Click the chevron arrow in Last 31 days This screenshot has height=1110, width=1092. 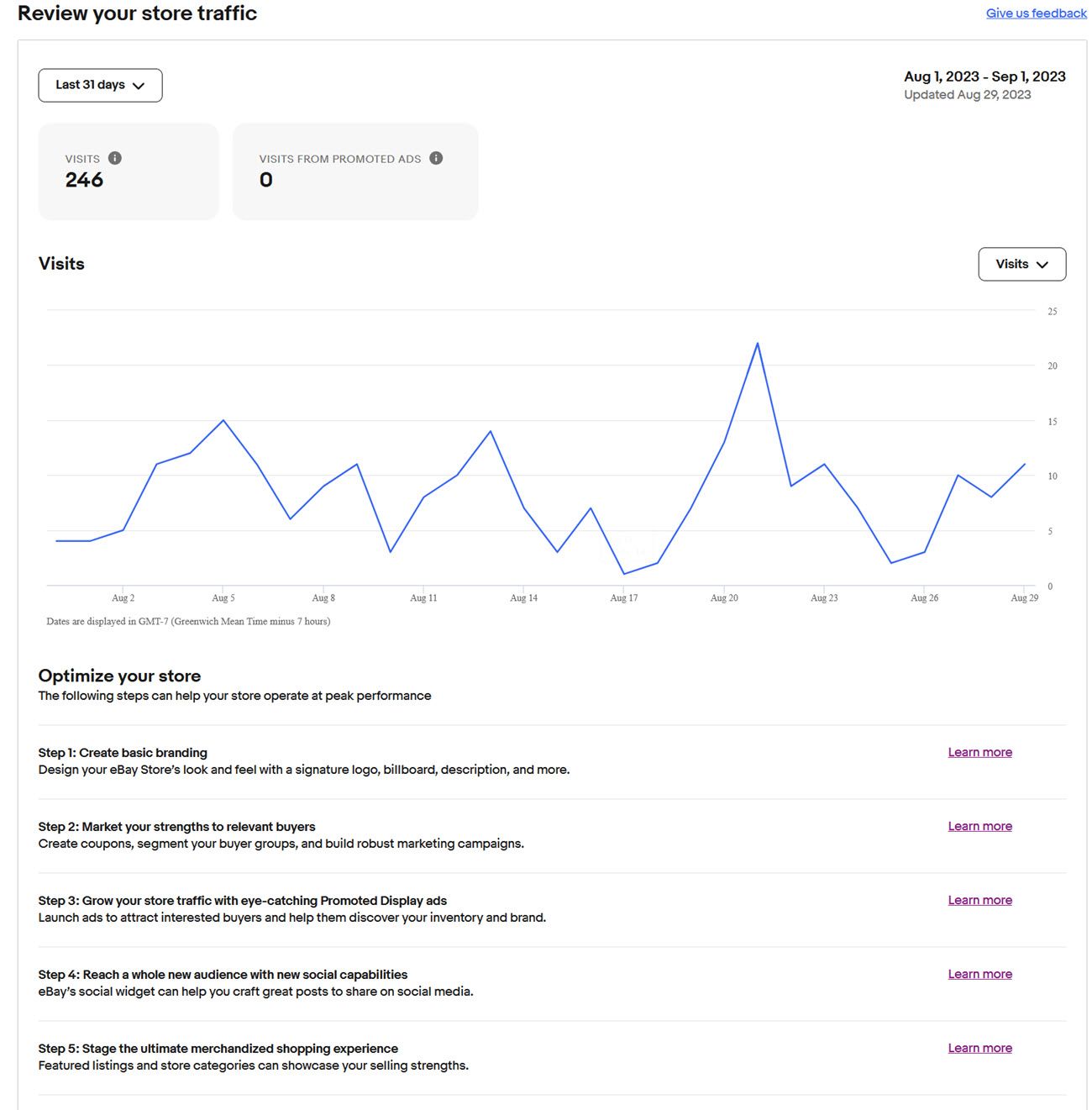(139, 86)
